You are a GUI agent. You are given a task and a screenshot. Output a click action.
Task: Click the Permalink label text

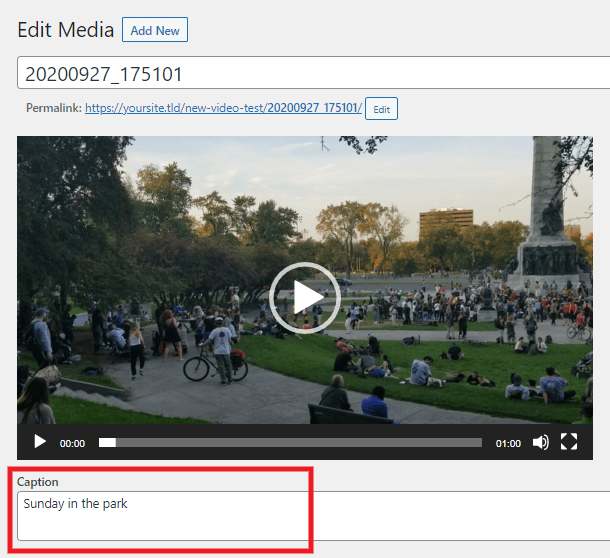pyautogui.click(x=54, y=108)
